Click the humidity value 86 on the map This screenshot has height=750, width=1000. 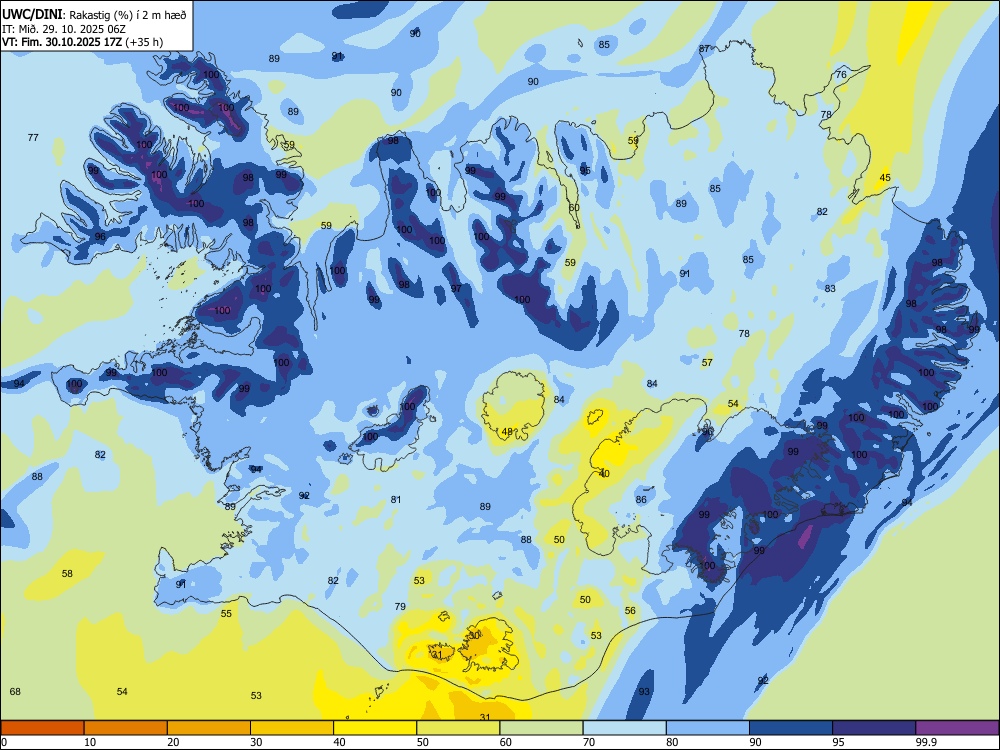click(641, 499)
